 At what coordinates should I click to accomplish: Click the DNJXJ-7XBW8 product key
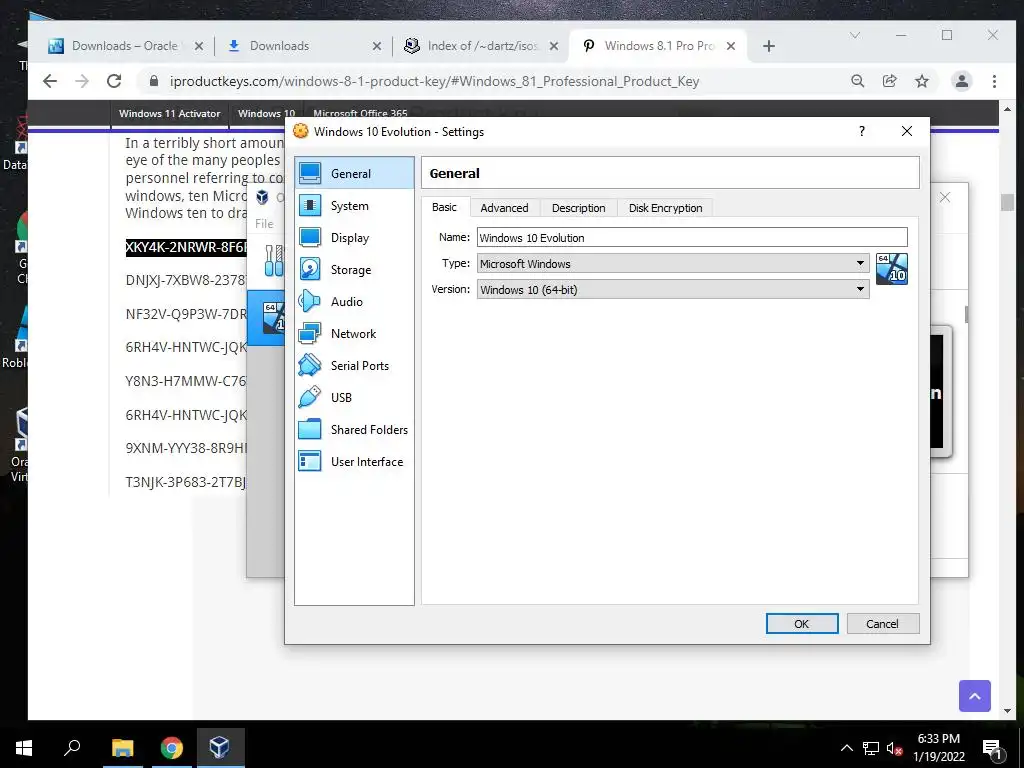(x=186, y=280)
